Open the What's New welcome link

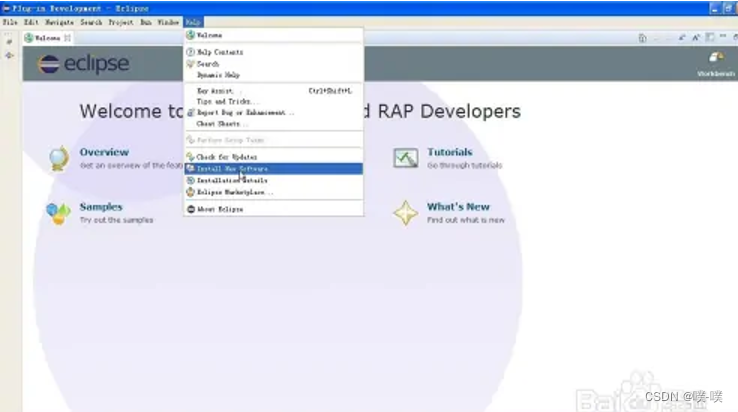coord(458,207)
